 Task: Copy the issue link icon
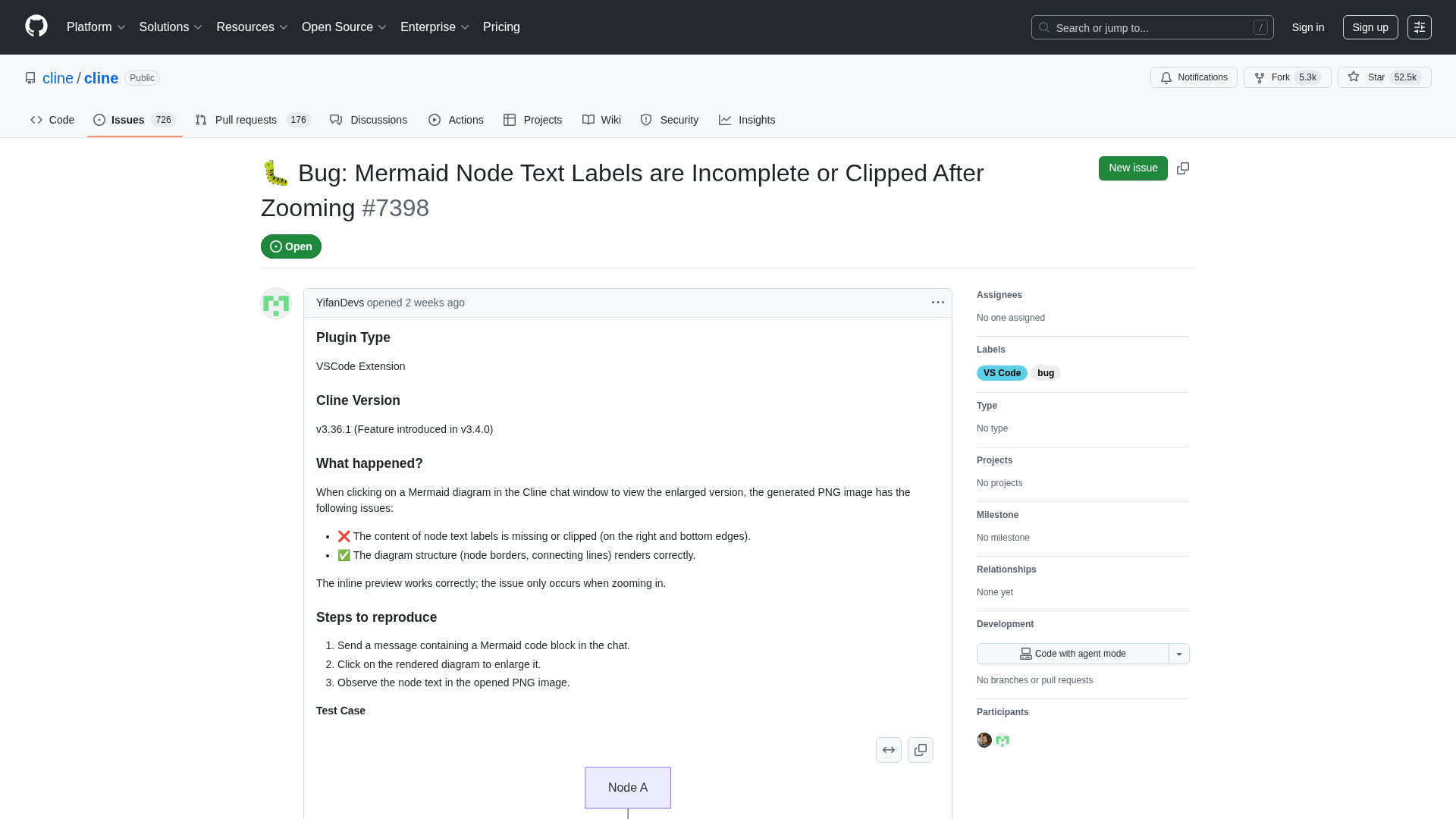pos(1183,168)
